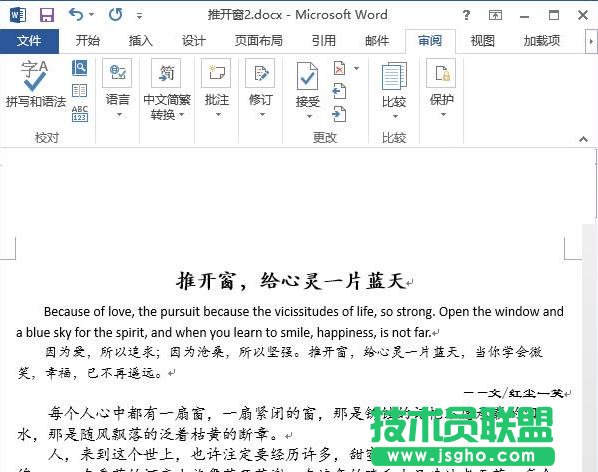Viewport: 598px width, 472px height.
Task: Click the author line 文/红尘一笑
Action: tap(526, 393)
